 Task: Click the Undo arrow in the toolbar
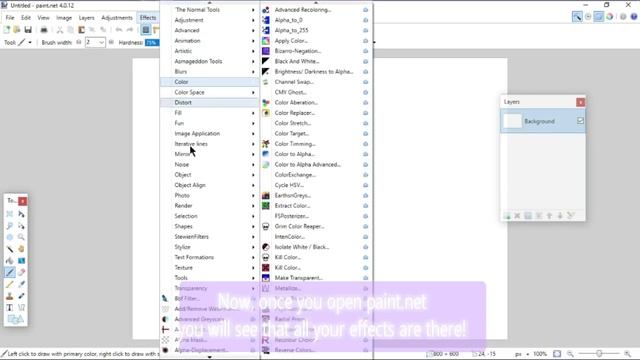pyautogui.click(x=119, y=30)
